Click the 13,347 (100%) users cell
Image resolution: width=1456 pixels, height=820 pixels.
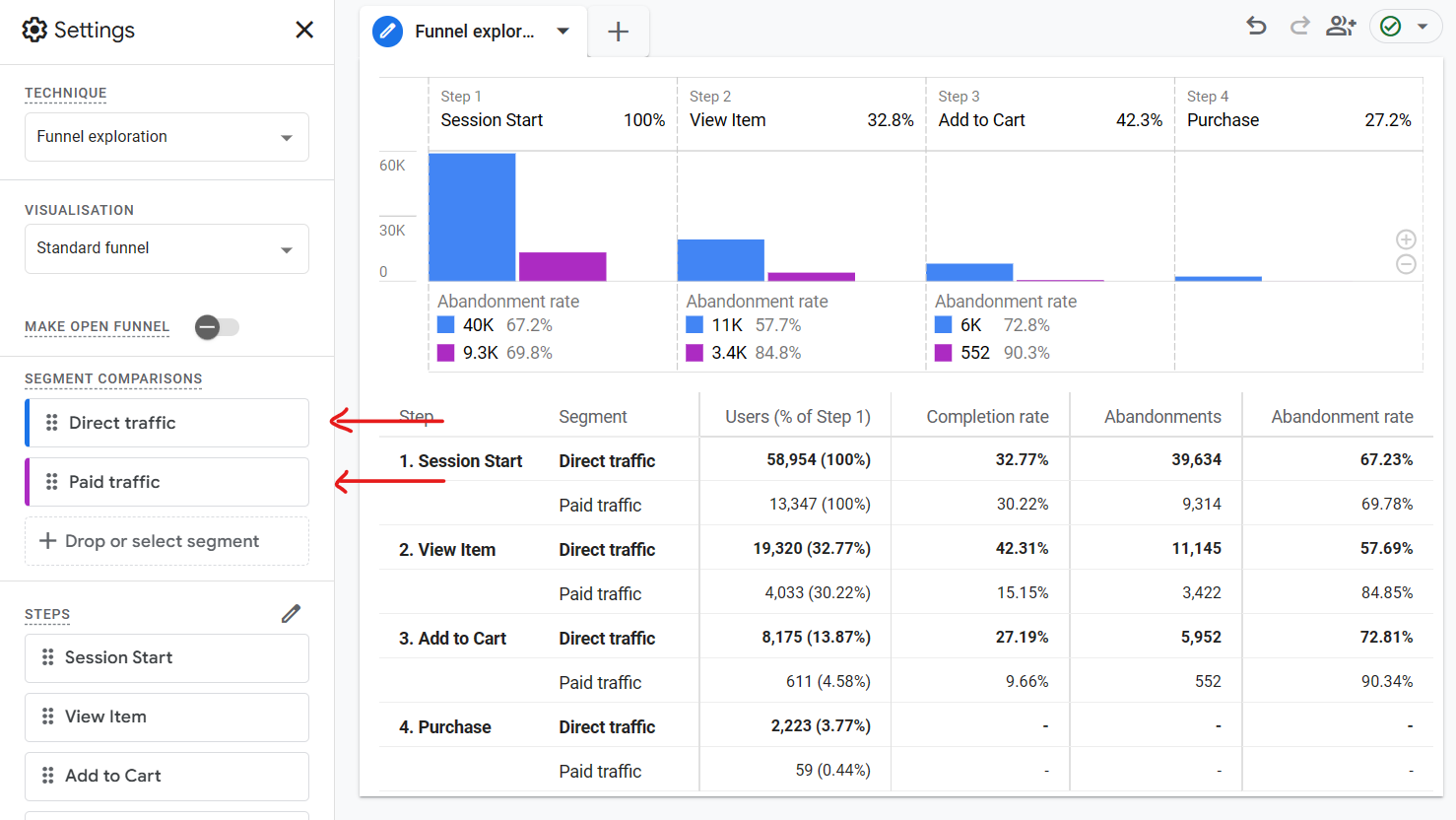point(820,505)
